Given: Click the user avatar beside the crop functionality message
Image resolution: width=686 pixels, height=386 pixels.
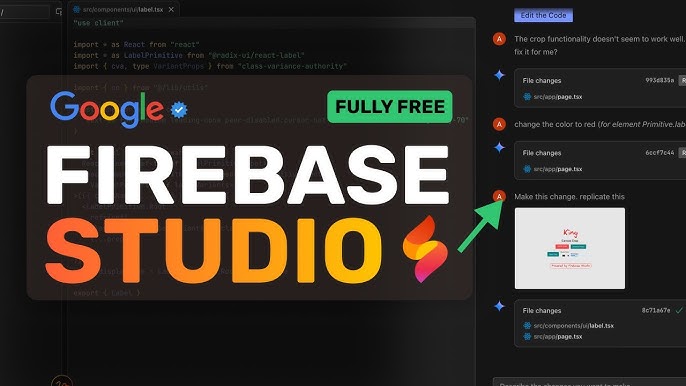Looking at the screenshot, I should click(x=499, y=39).
